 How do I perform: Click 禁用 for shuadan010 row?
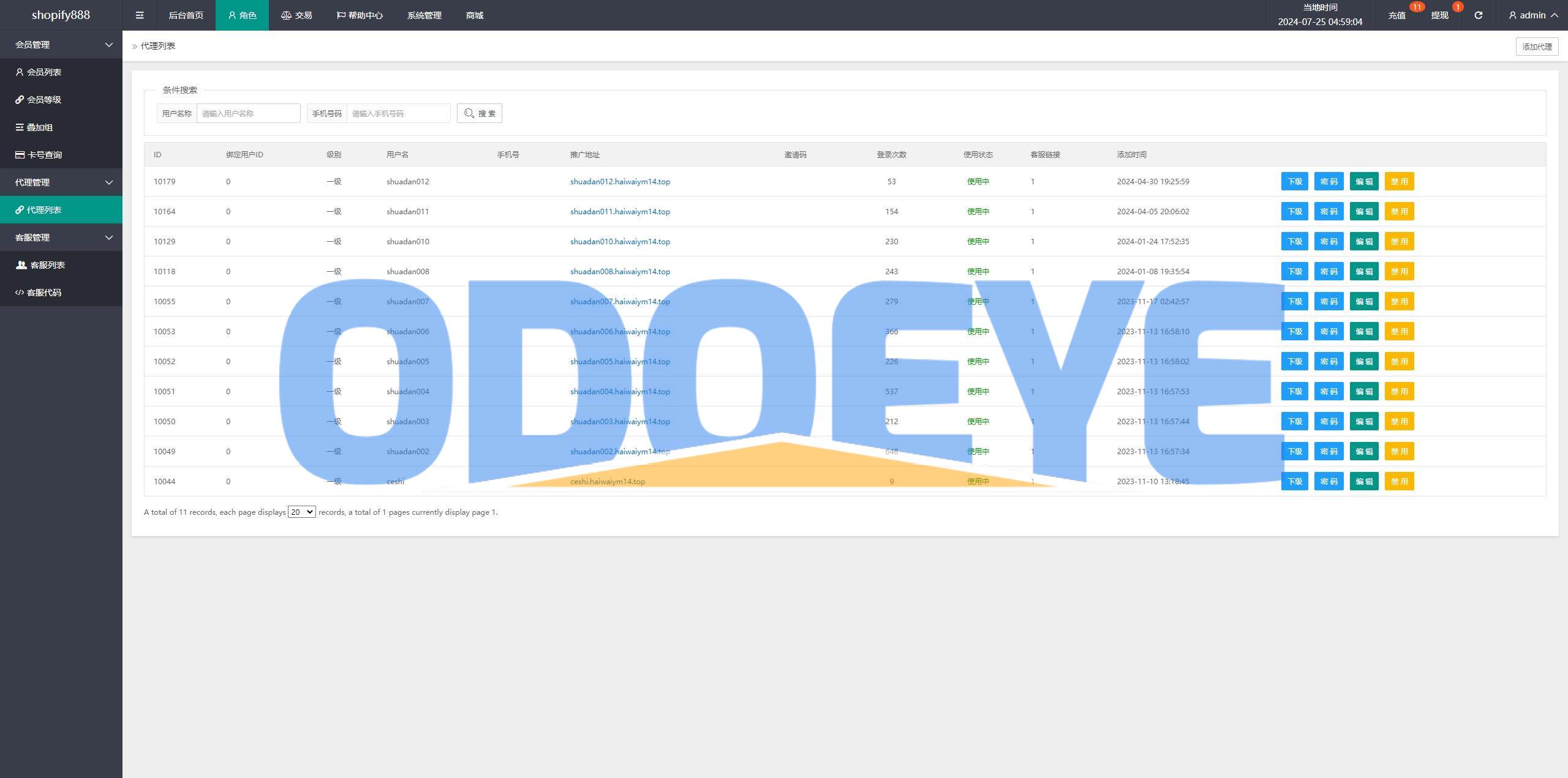click(1399, 241)
